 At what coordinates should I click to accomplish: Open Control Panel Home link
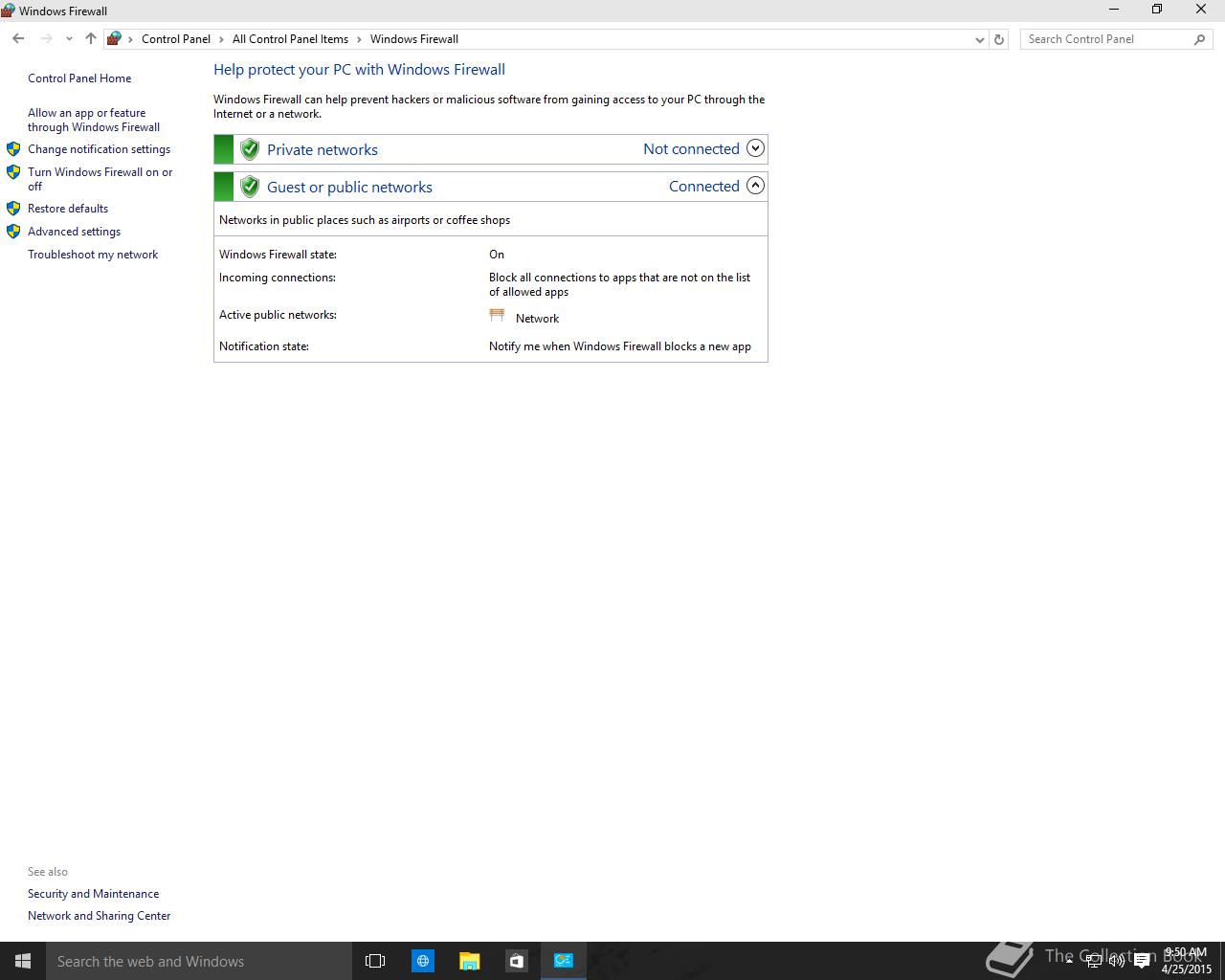[x=79, y=78]
